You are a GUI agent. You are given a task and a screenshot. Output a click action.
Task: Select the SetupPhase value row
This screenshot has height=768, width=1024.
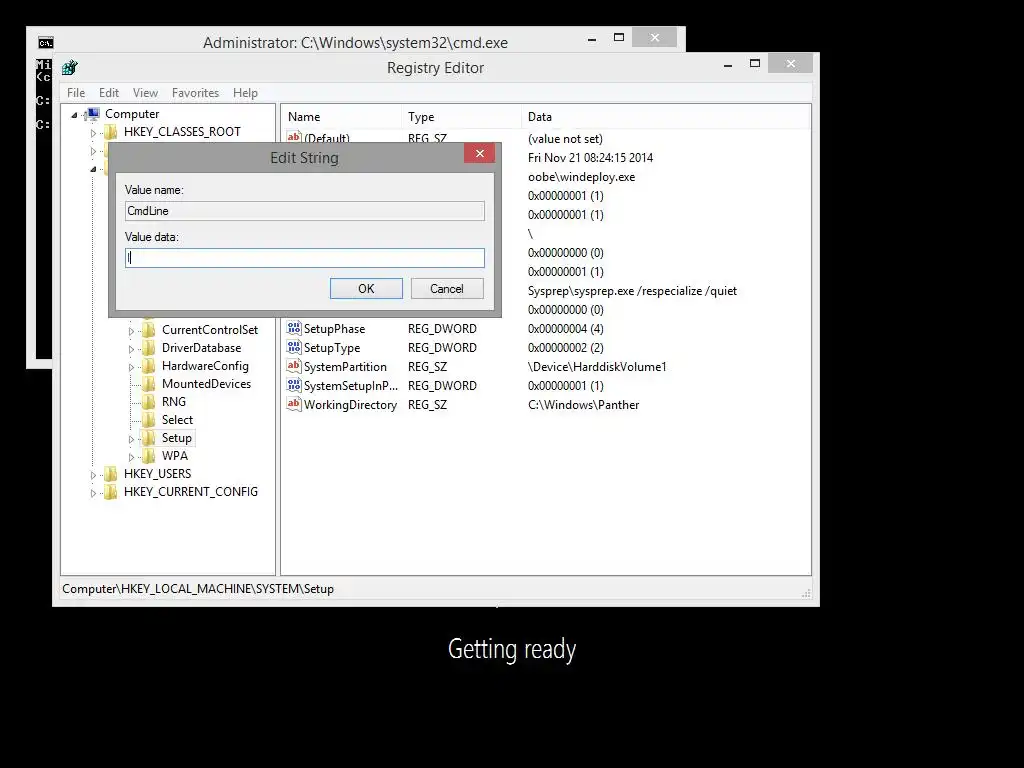click(334, 328)
